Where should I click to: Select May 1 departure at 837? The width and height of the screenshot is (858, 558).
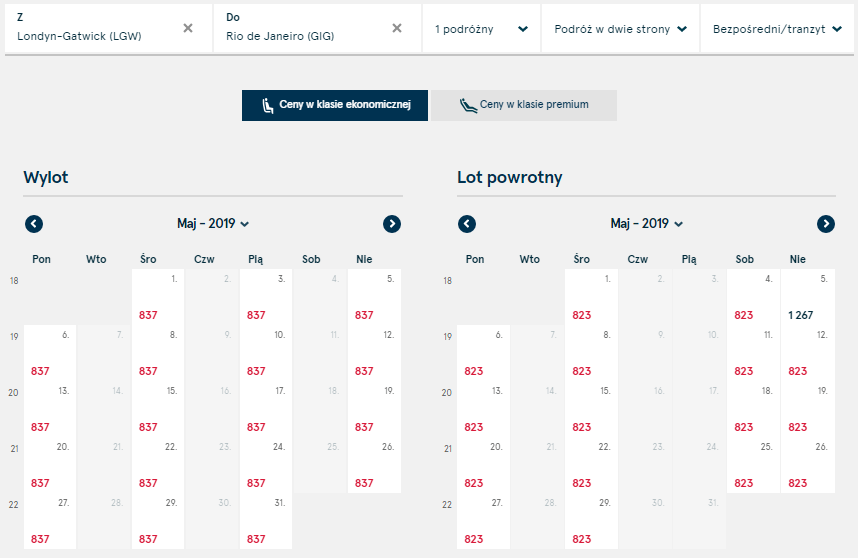[x=158, y=297]
